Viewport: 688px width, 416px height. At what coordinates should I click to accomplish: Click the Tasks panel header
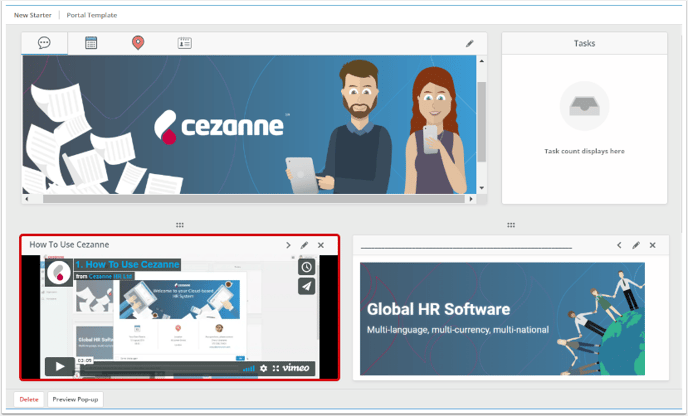click(x=584, y=43)
